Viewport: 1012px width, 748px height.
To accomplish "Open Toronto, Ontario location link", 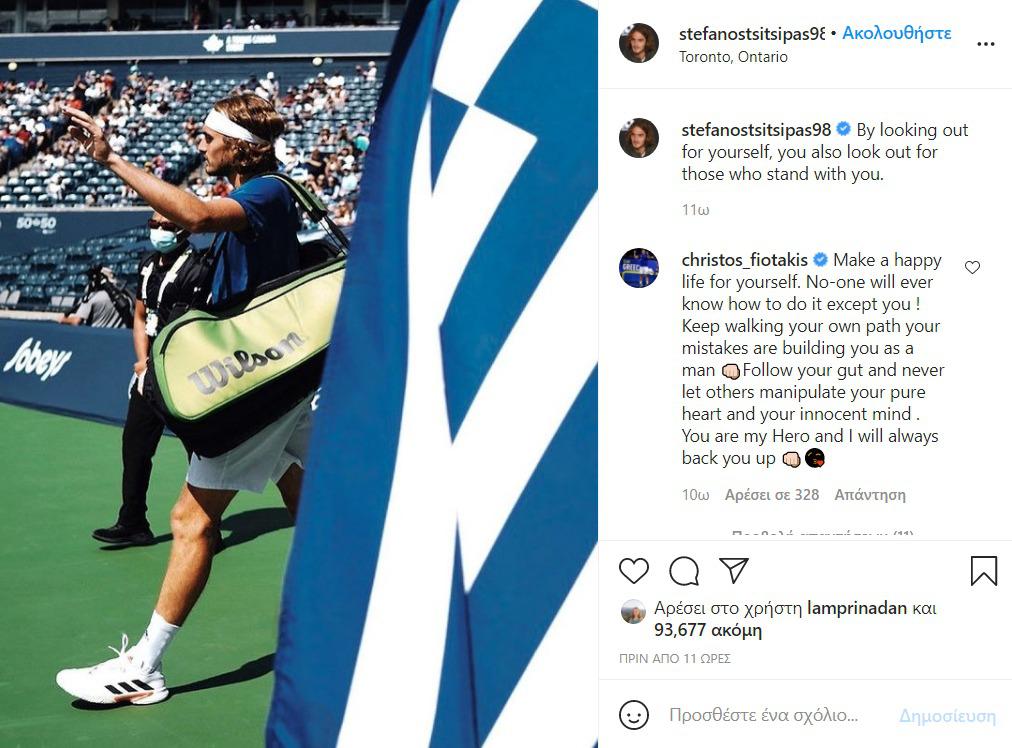I will [x=733, y=57].
